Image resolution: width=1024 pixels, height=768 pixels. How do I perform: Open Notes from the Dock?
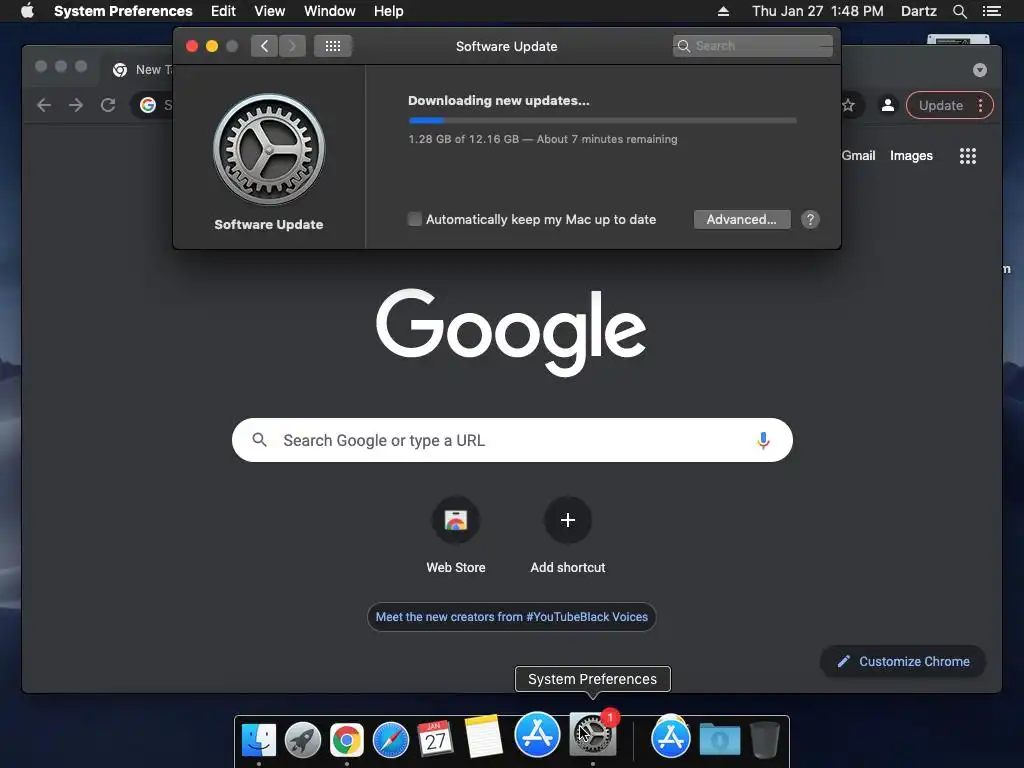483,736
